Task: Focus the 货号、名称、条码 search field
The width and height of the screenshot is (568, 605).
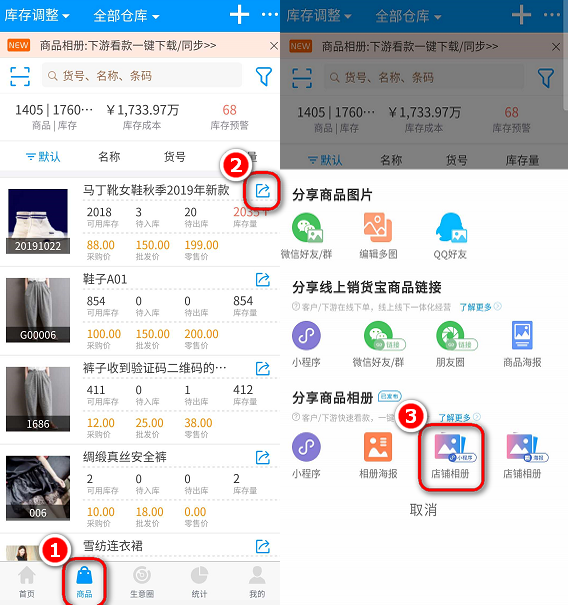Action: coord(142,76)
